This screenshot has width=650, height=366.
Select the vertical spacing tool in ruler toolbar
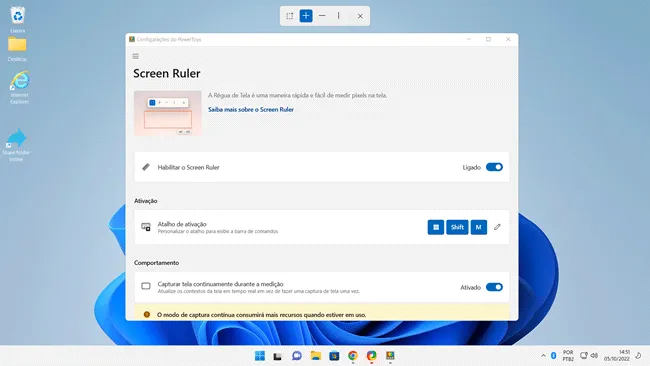(x=338, y=16)
